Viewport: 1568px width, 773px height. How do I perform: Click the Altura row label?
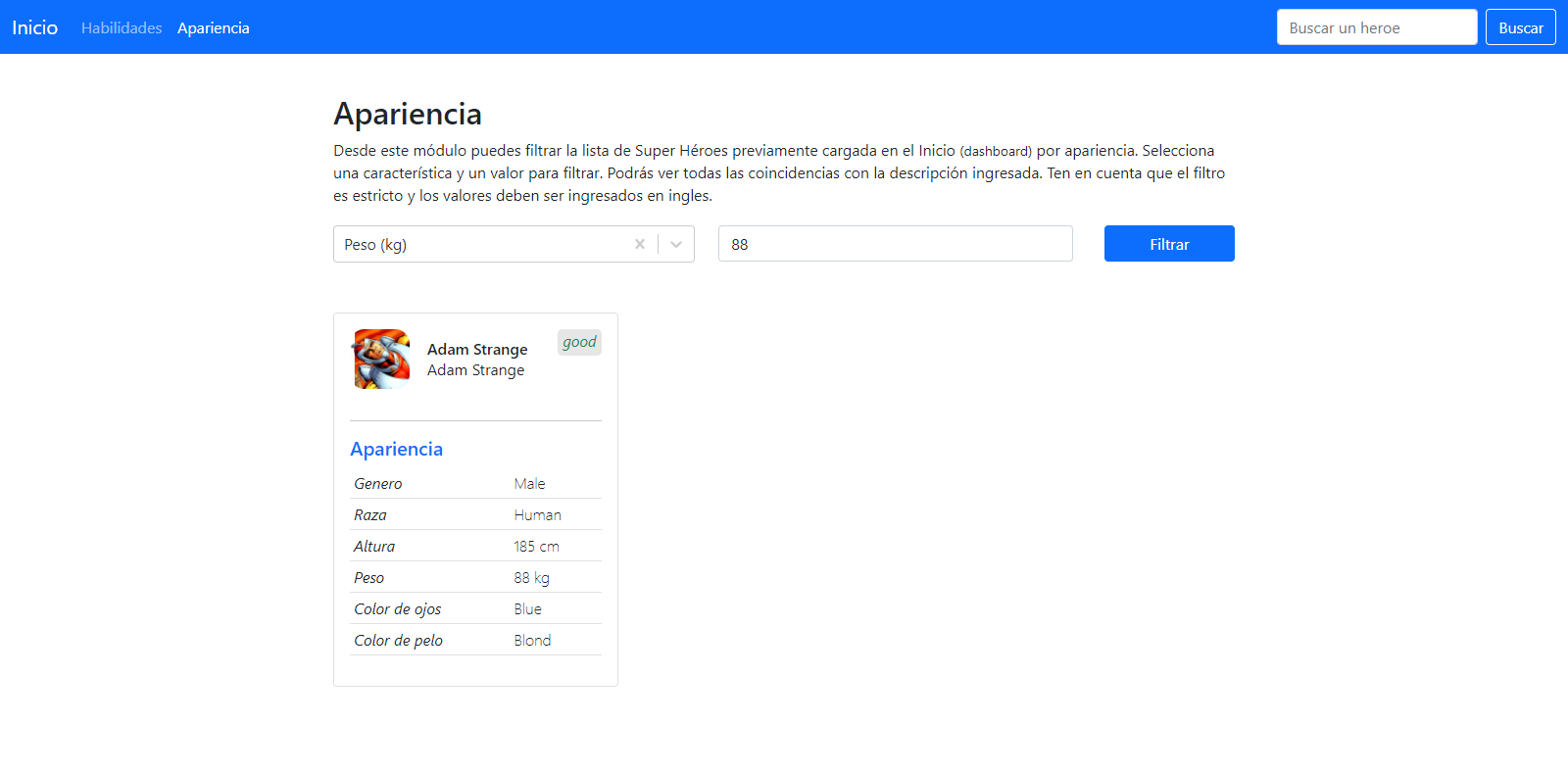coord(374,547)
